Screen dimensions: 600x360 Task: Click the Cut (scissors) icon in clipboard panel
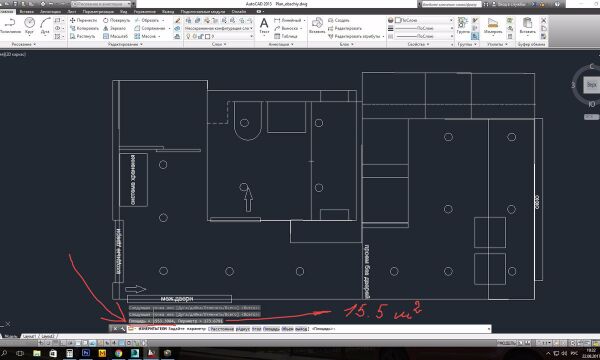click(x=543, y=20)
